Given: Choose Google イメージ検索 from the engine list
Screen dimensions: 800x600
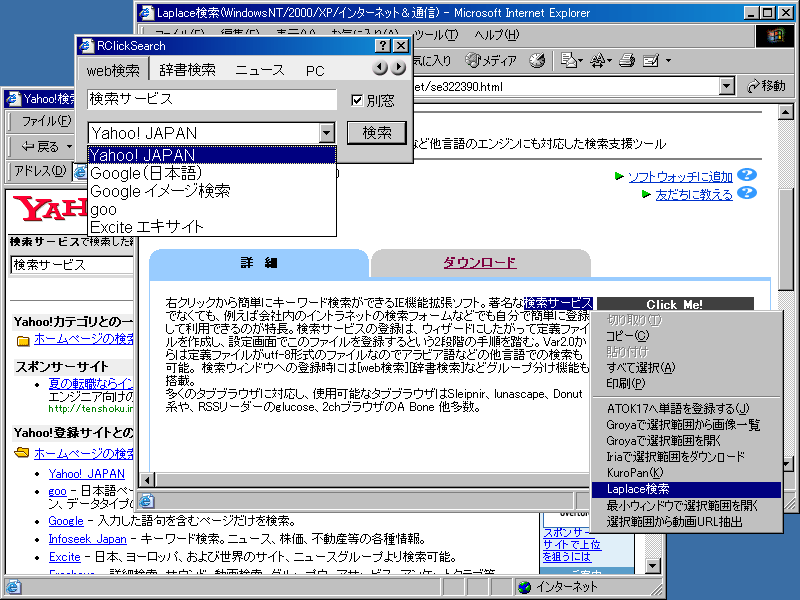Looking at the screenshot, I should click(x=212, y=191).
